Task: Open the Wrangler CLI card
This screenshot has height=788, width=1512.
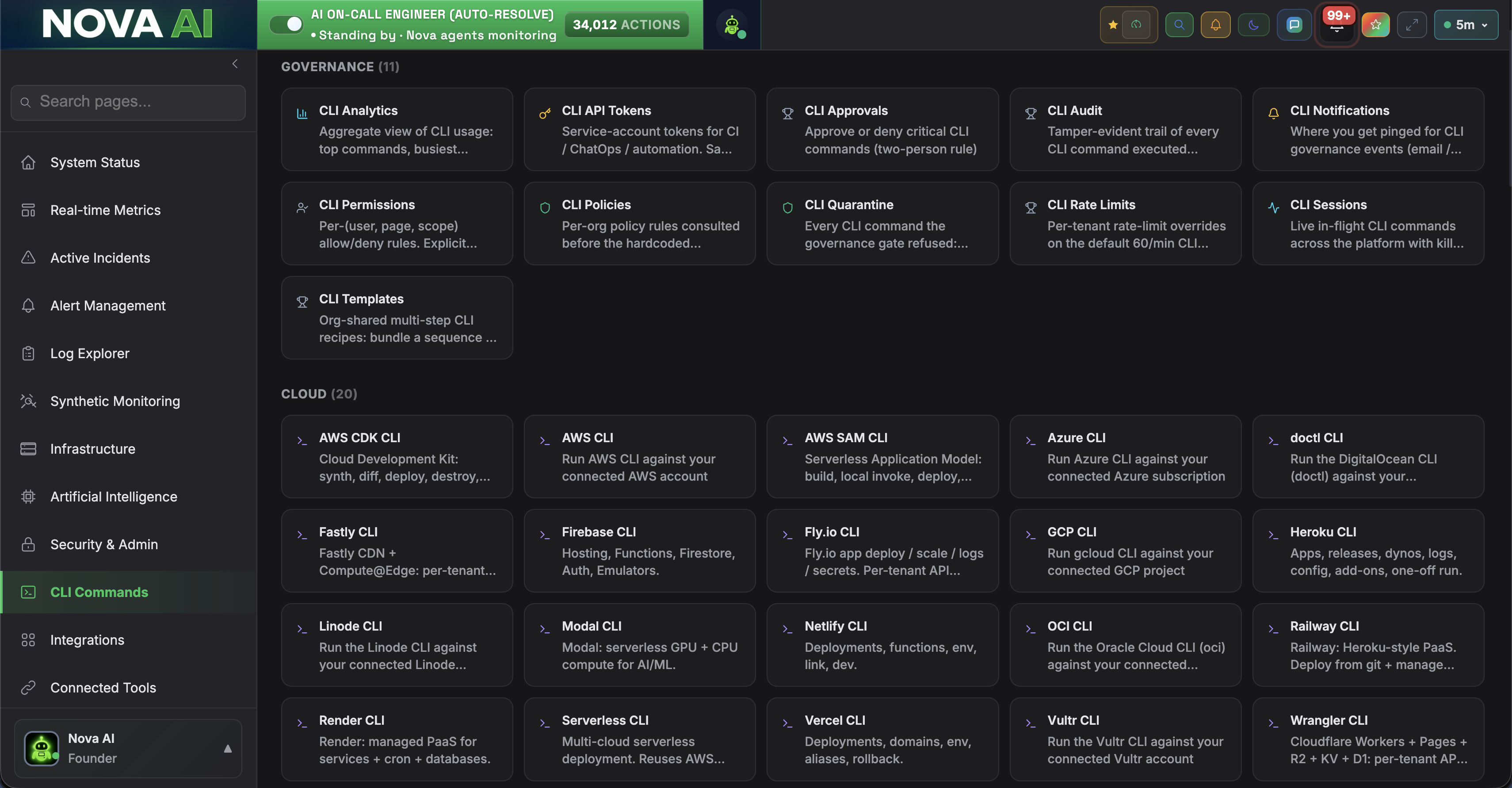Action: tap(1368, 738)
